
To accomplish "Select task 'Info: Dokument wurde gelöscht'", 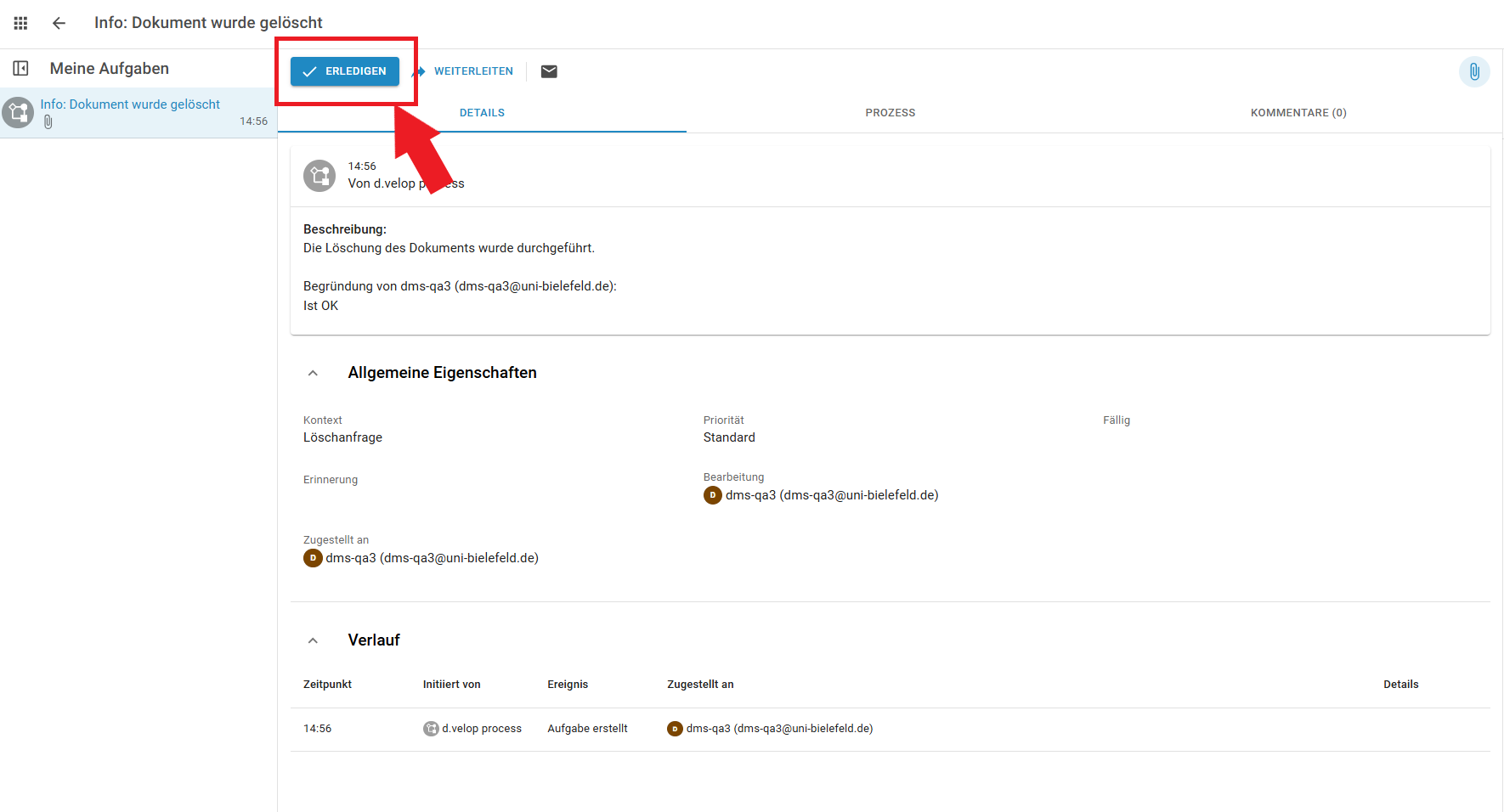I will pyautogui.click(x=130, y=104).
